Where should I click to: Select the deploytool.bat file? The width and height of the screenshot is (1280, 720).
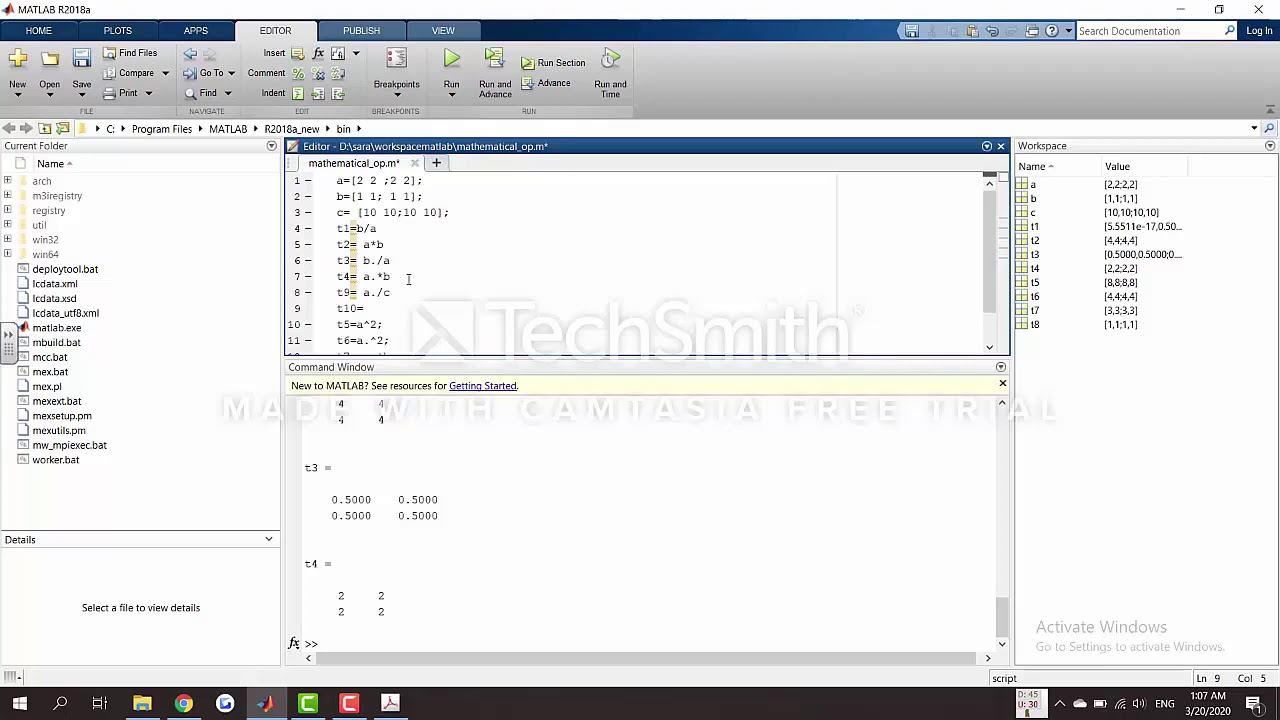65,269
